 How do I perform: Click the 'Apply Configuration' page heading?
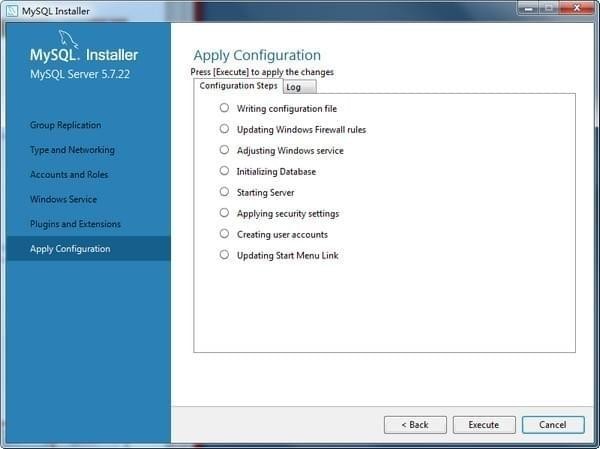[x=257, y=56]
